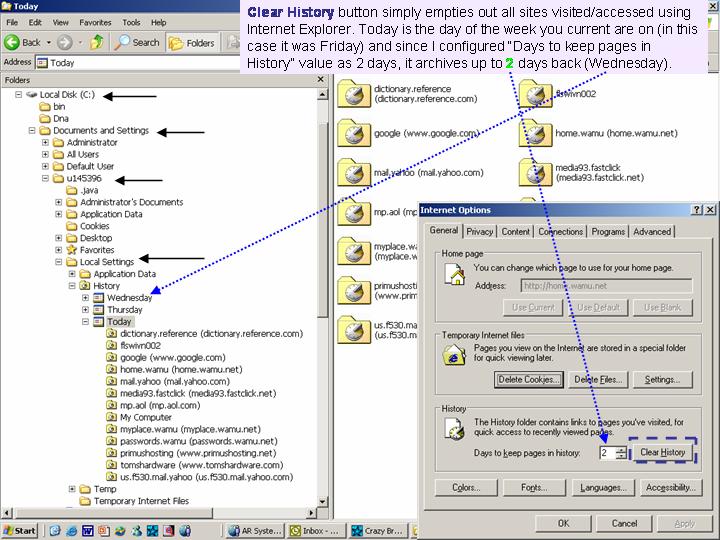The image size is (720, 540).
Task: Open the Colors dialog button
Action: pos(466,488)
